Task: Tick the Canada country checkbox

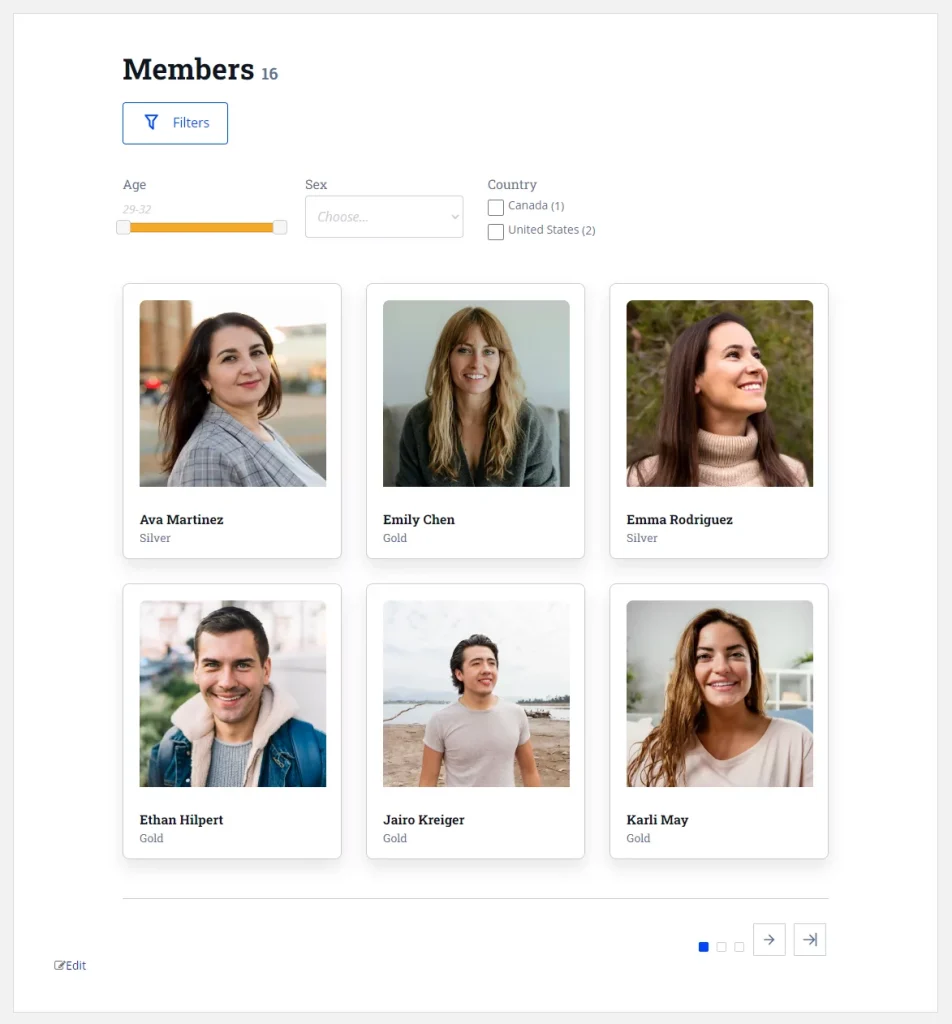Action: pos(496,207)
